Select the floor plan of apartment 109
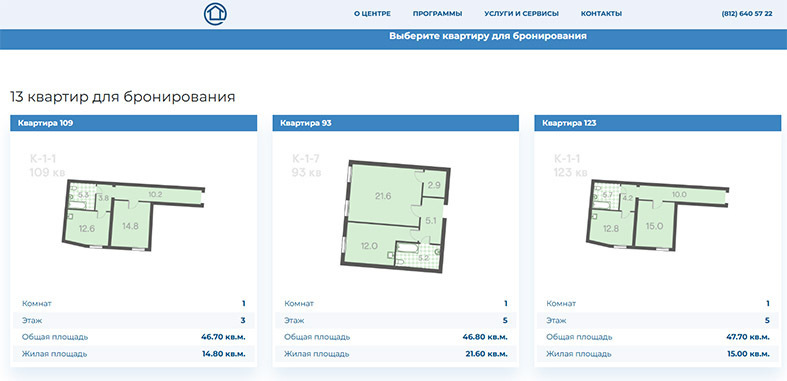The height and width of the screenshot is (381, 787). [134, 214]
